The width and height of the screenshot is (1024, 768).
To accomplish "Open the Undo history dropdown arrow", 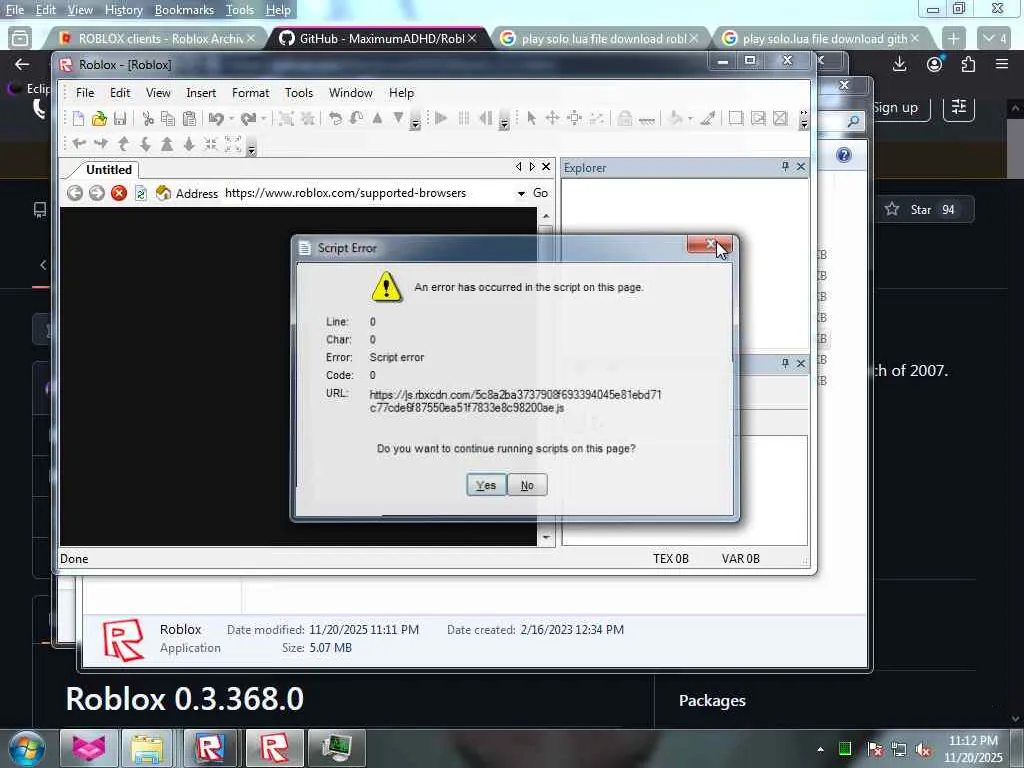I will [x=231, y=118].
